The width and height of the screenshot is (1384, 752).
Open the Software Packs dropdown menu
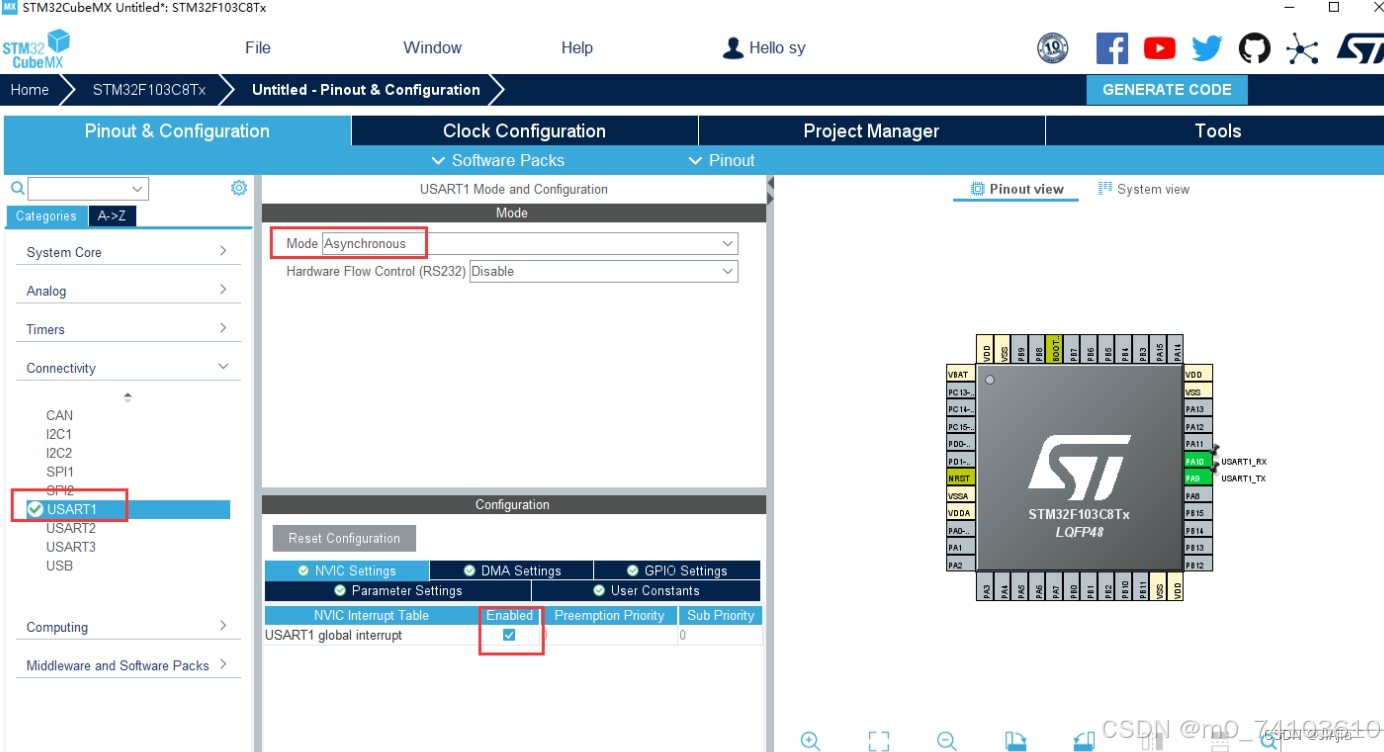(x=498, y=160)
